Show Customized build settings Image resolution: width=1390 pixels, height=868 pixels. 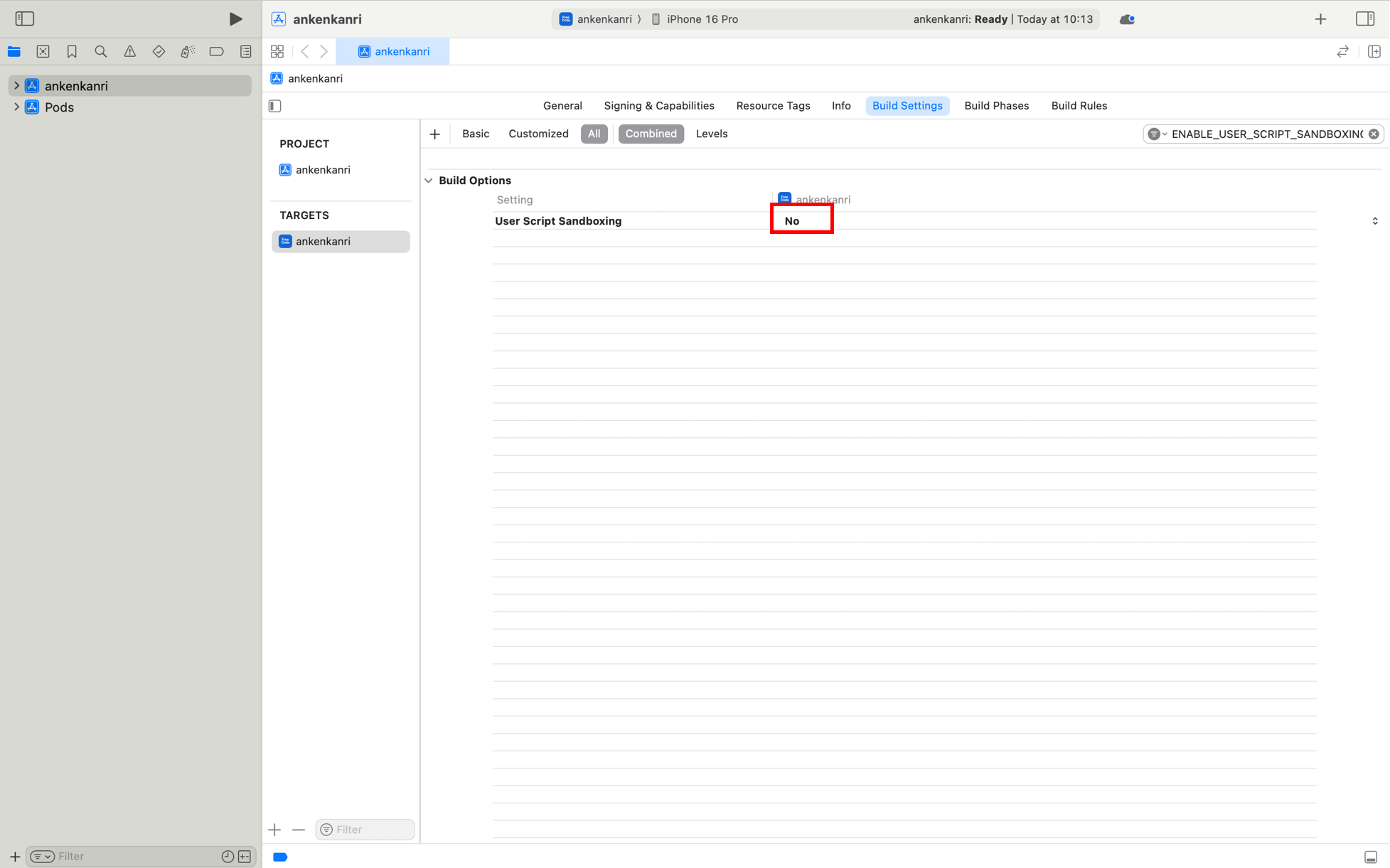coord(538,134)
